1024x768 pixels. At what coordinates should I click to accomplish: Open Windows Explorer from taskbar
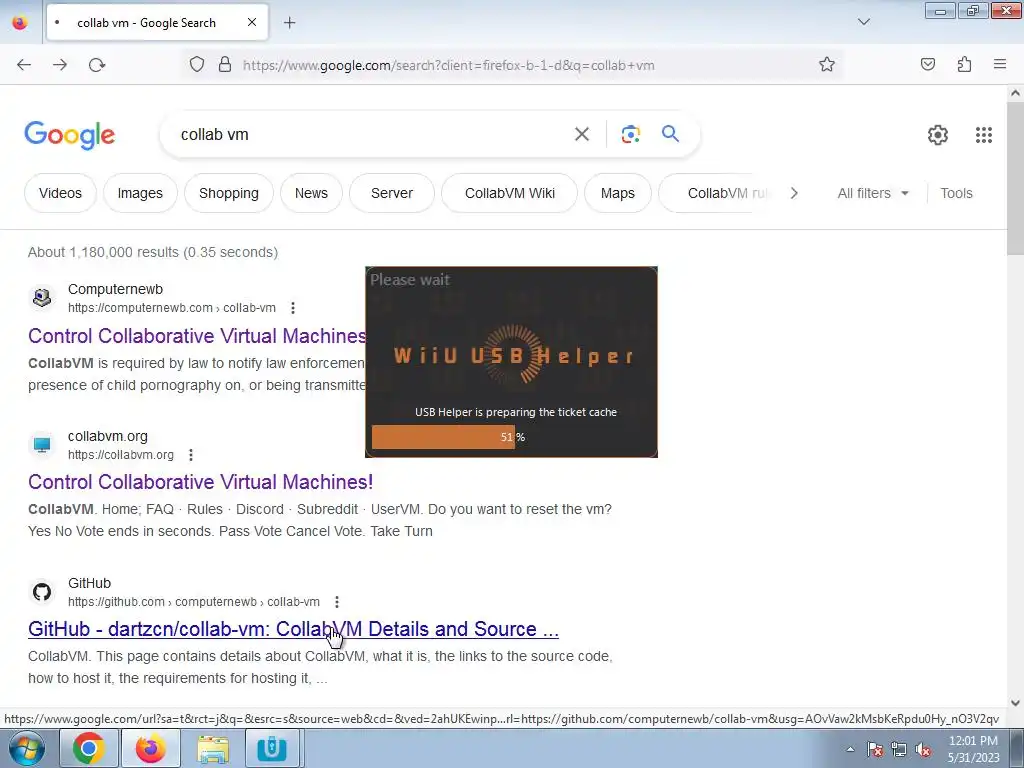(213, 748)
